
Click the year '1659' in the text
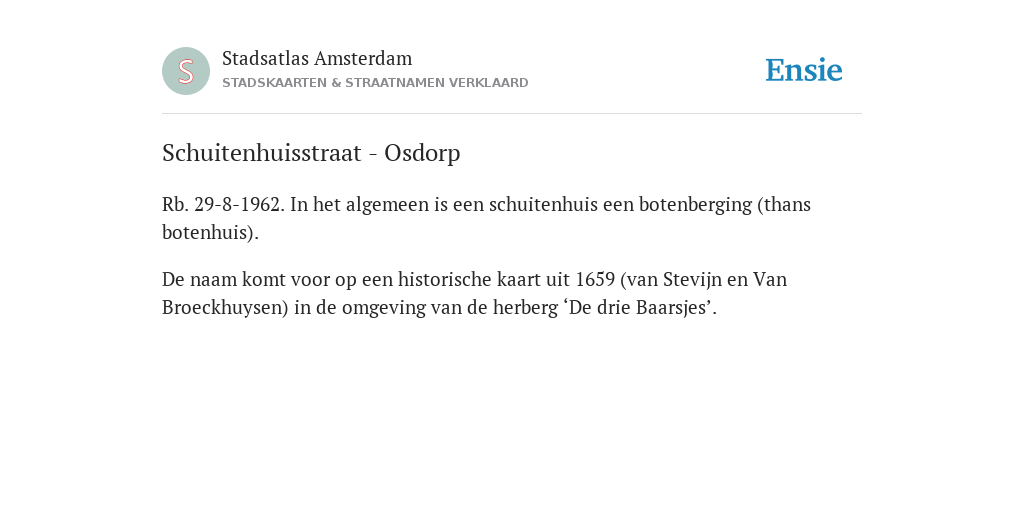tap(595, 280)
